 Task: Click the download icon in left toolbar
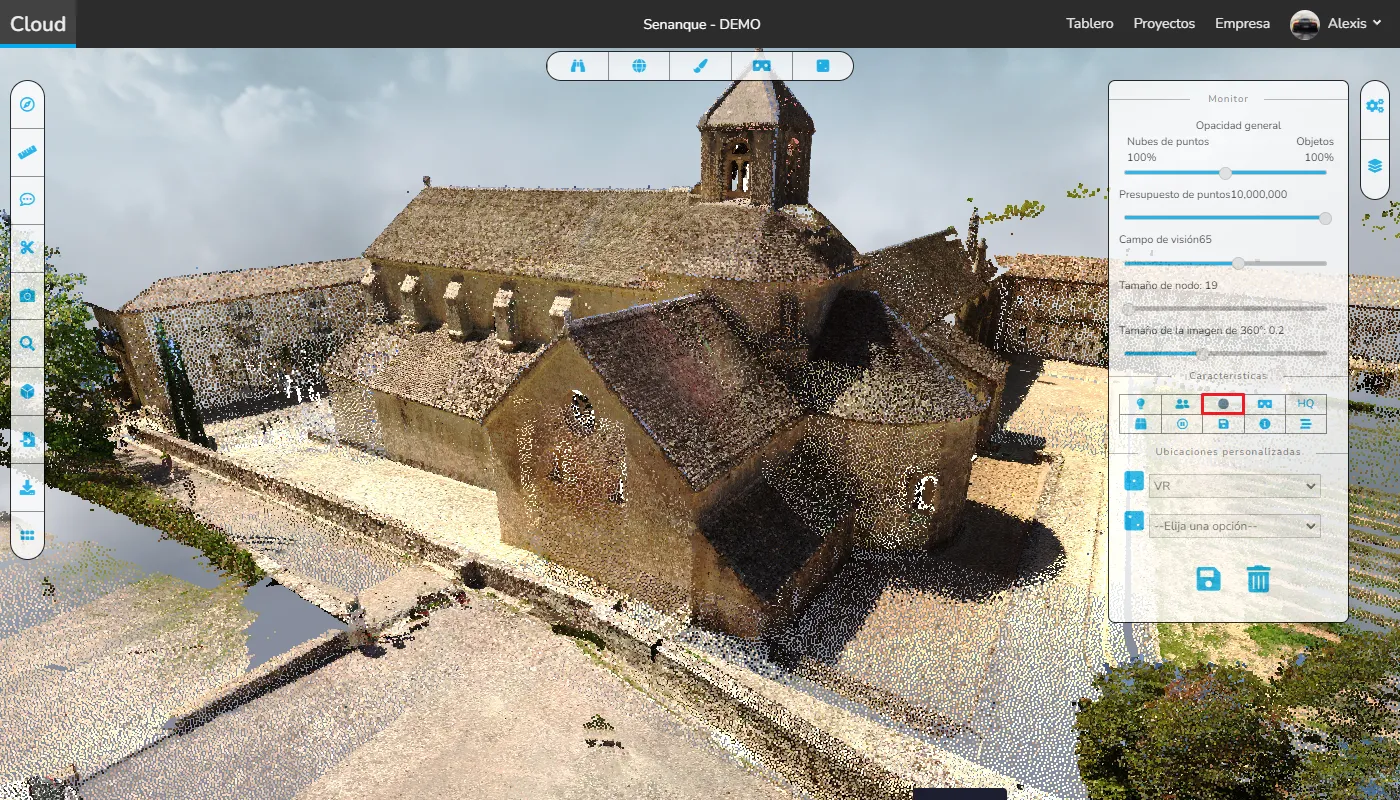click(x=27, y=487)
